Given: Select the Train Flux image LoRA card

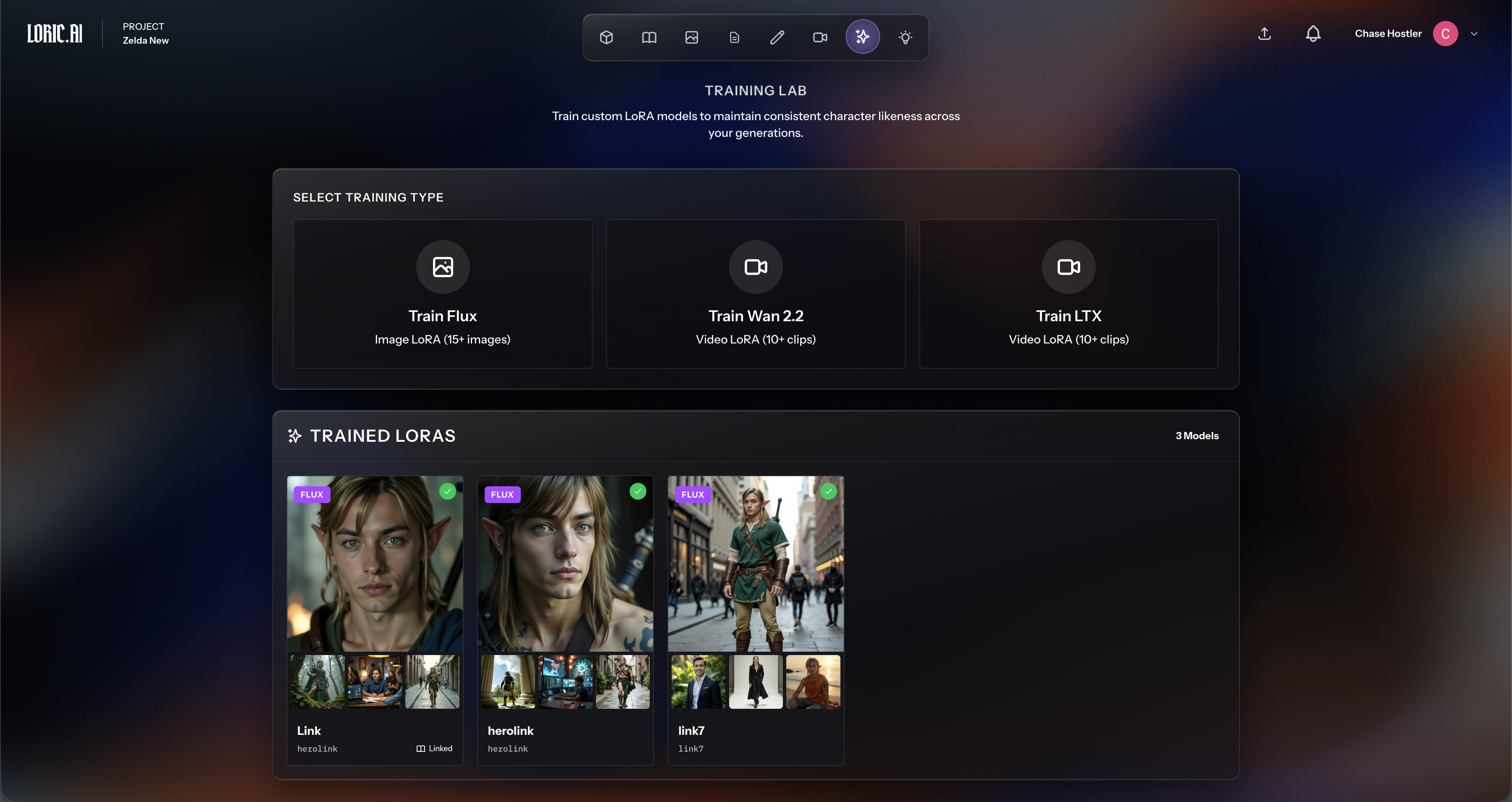Looking at the screenshot, I should 443,294.
